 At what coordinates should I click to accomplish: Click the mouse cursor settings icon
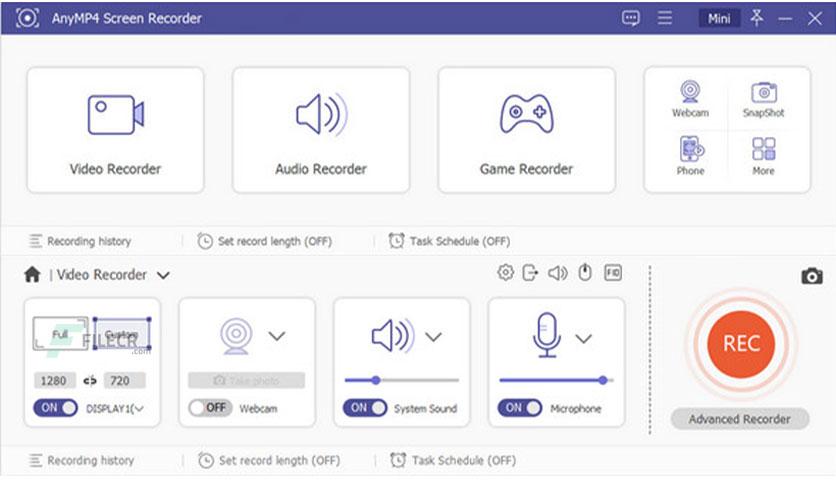(x=585, y=273)
